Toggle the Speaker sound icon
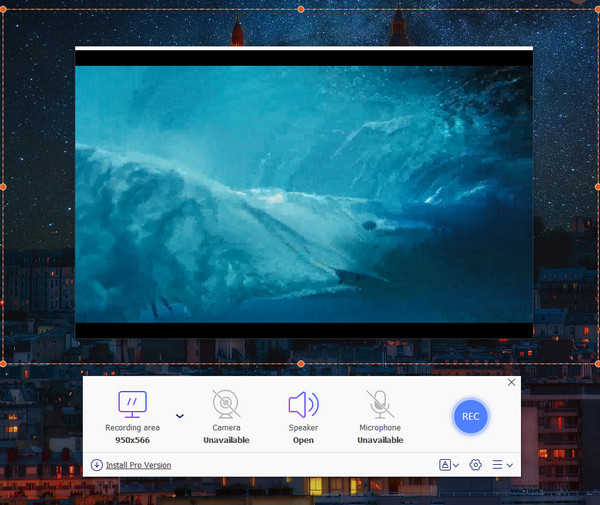 pyautogui.click(x=303, y=404)
